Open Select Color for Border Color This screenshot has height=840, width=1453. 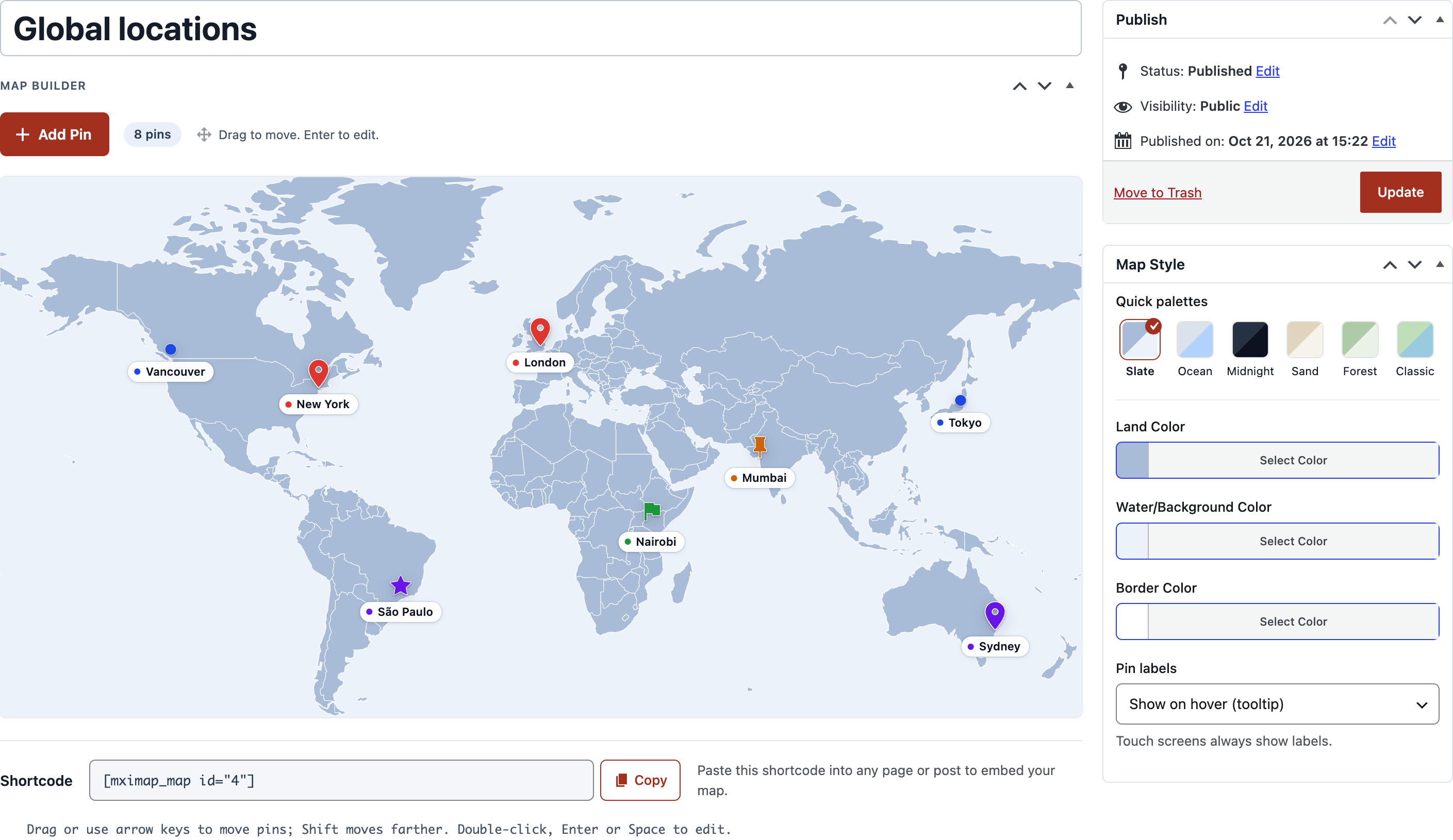pos(1293,621)
